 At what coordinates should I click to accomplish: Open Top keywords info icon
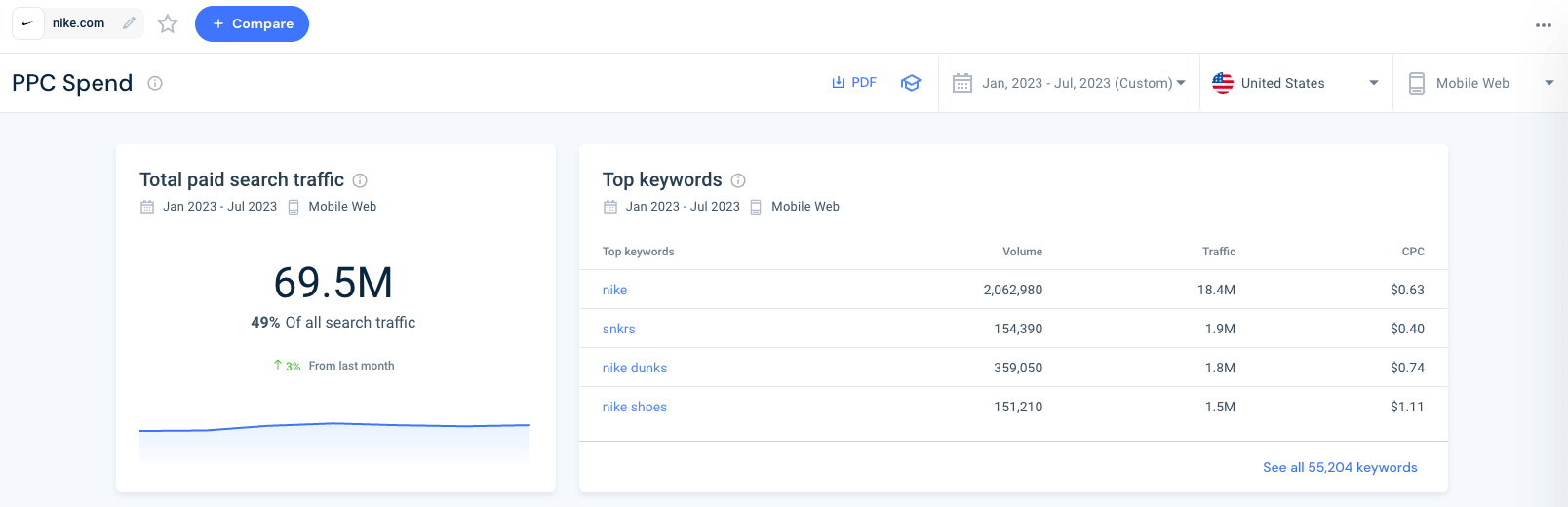click(738, 180)
